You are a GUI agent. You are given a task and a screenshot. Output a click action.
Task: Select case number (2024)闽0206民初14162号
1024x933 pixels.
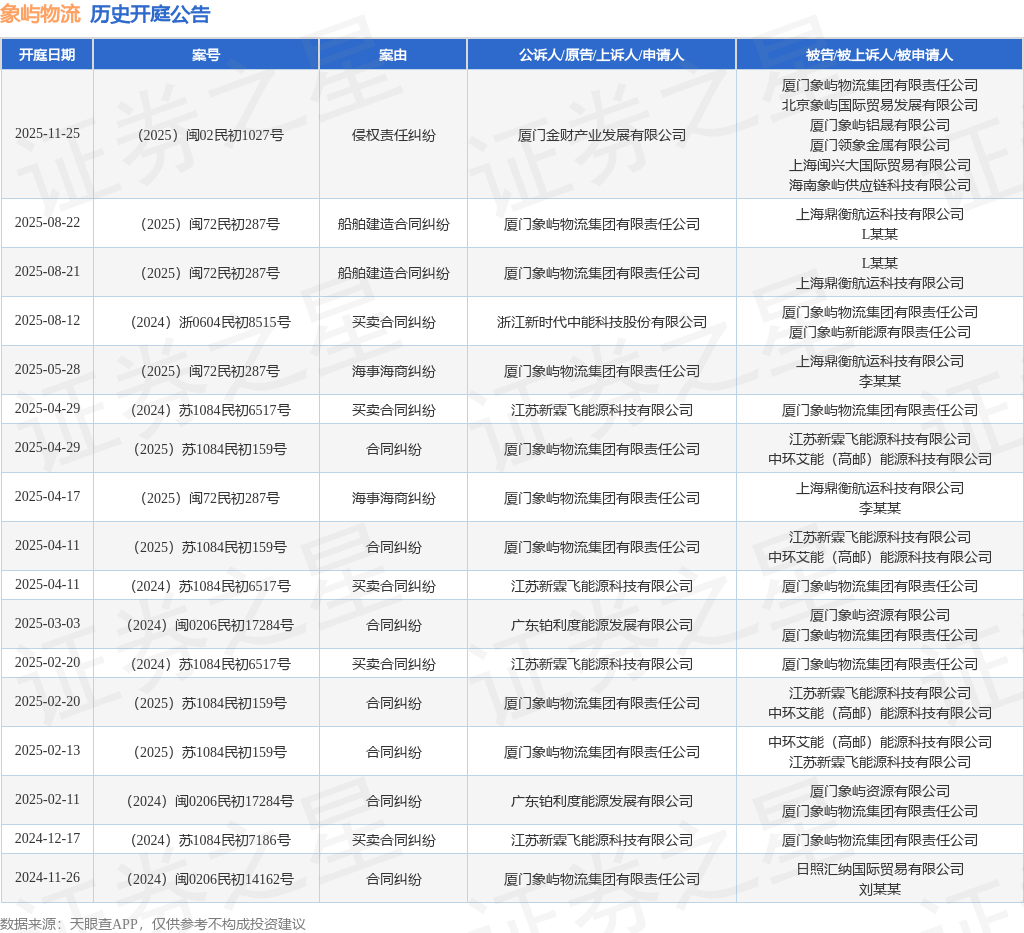210,879
